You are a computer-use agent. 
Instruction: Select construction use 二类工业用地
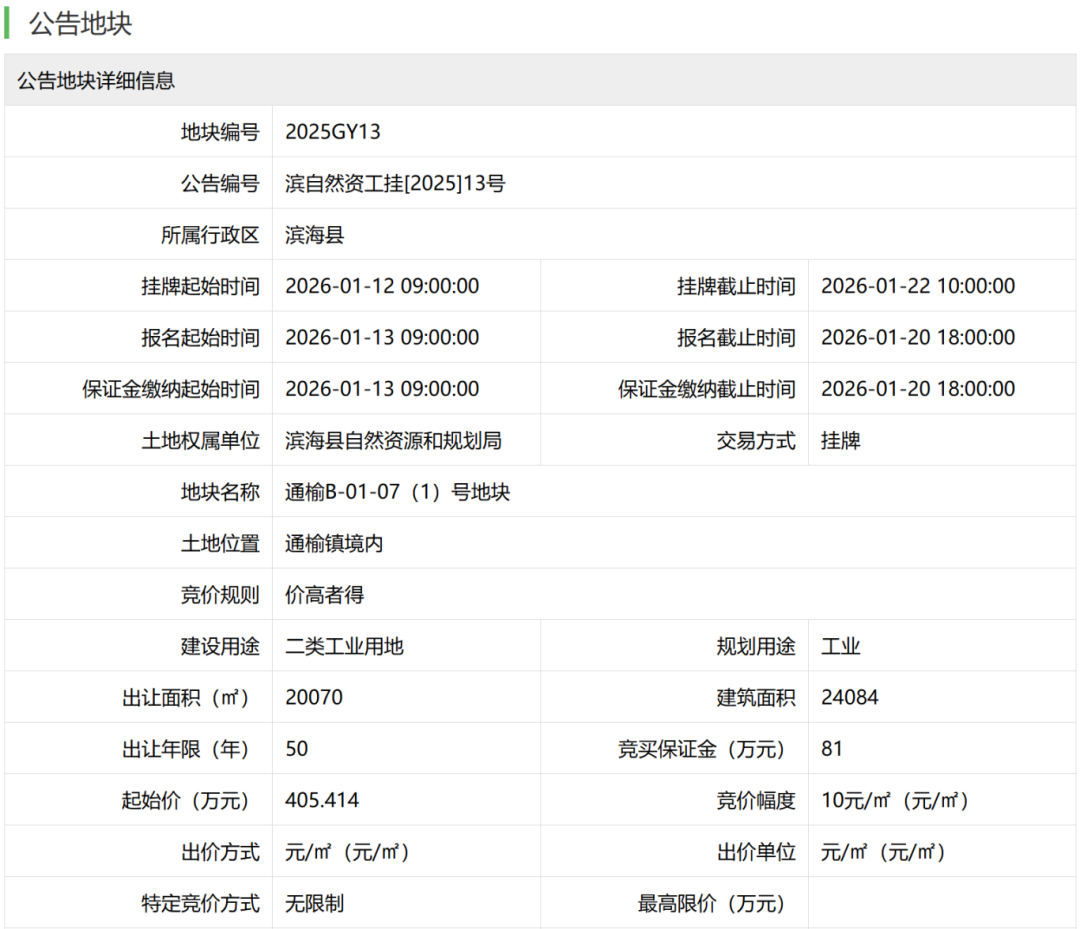pyautogui.click(x=344, y=647)
